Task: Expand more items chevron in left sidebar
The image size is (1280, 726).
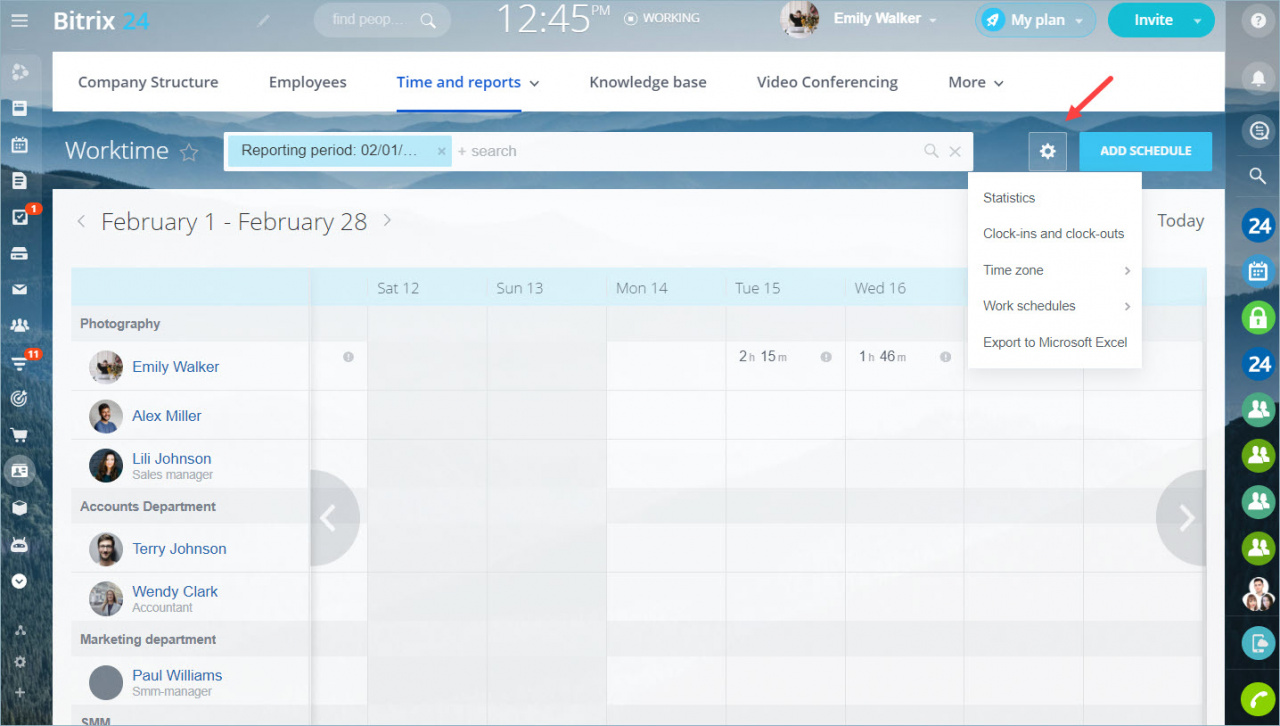Action: [x=19, y=580]
